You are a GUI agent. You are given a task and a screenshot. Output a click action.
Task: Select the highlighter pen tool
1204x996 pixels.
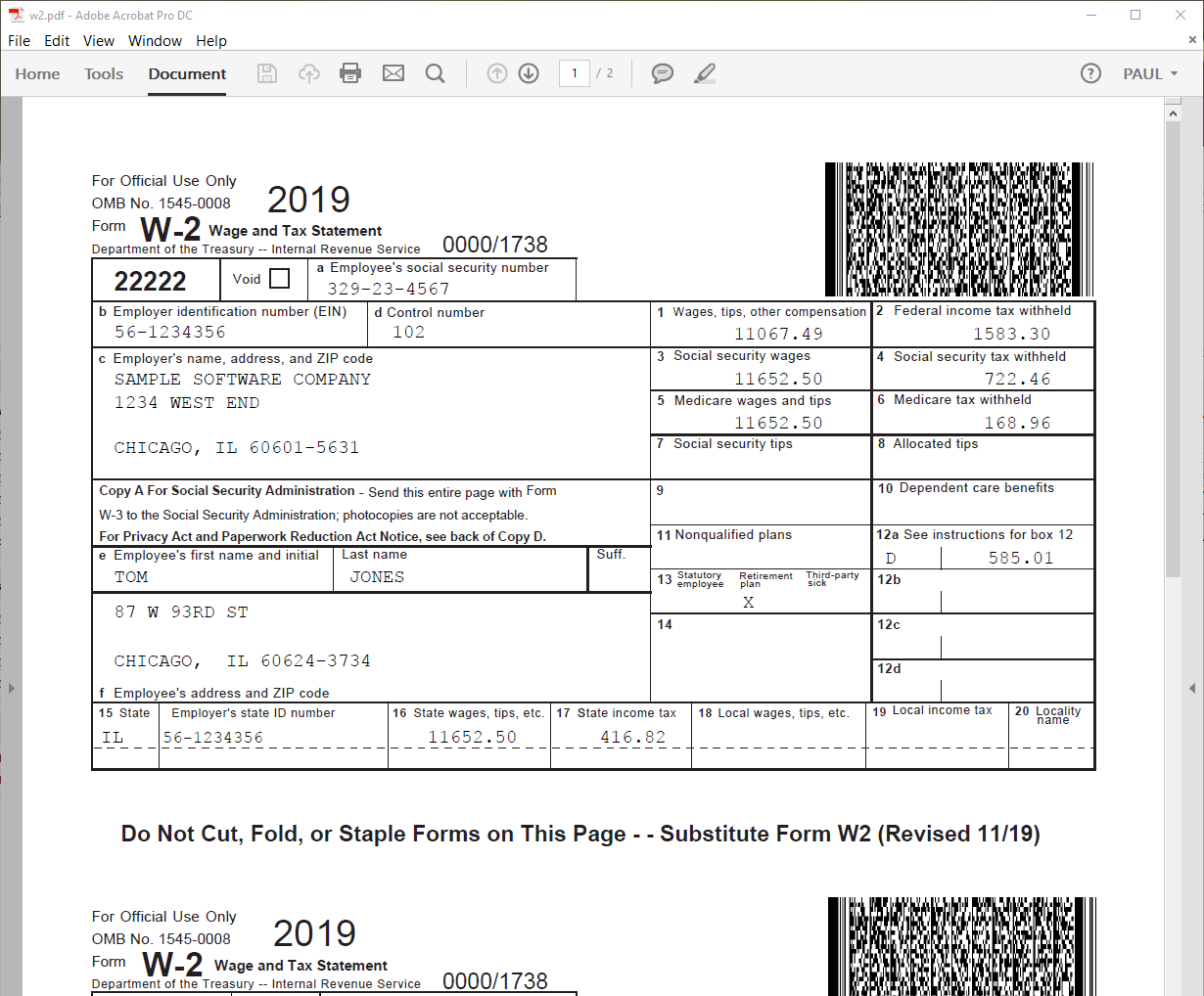pos(705,73)
